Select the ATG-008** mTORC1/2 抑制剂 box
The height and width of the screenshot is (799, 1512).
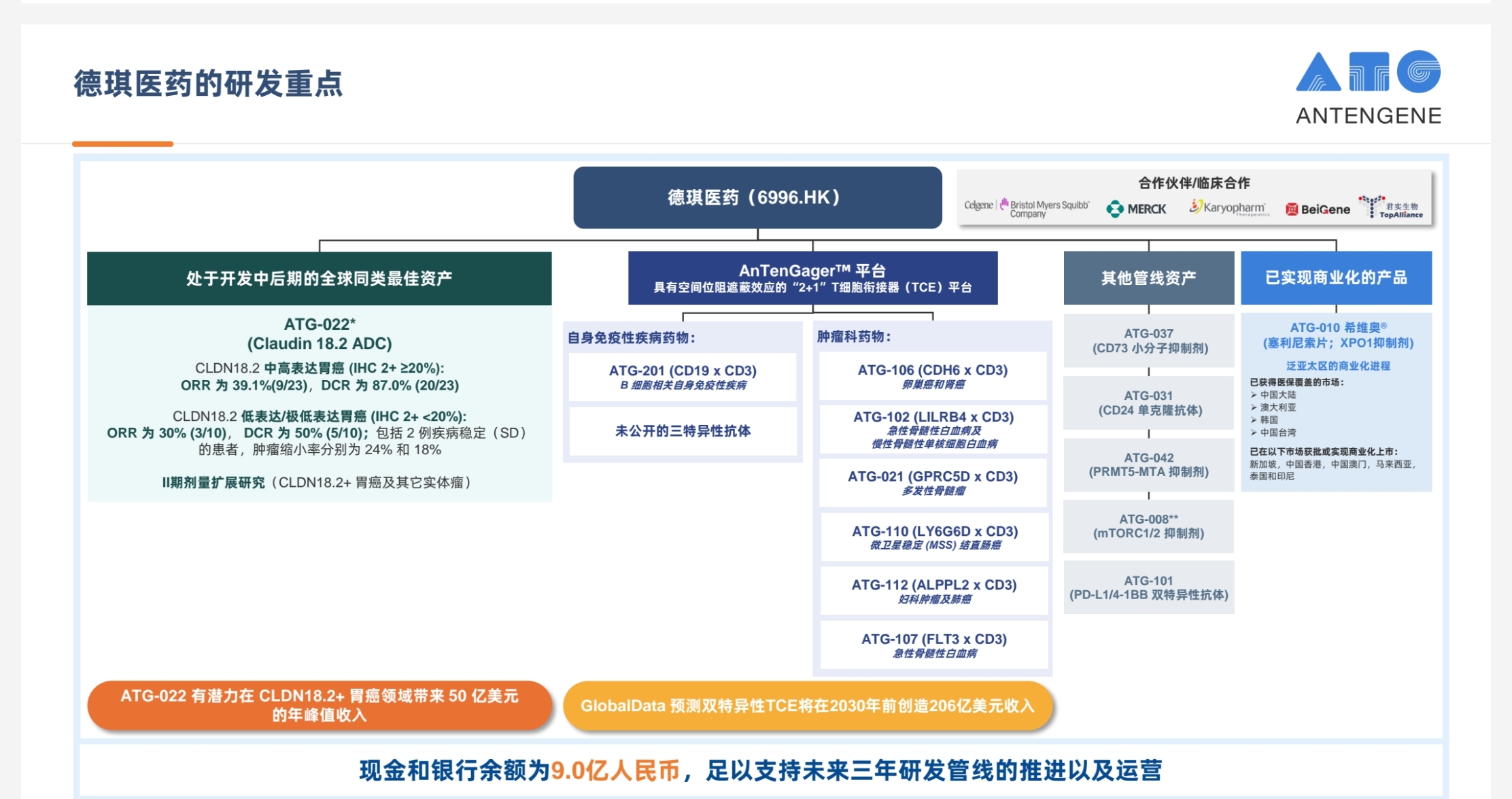(1149, 526)
